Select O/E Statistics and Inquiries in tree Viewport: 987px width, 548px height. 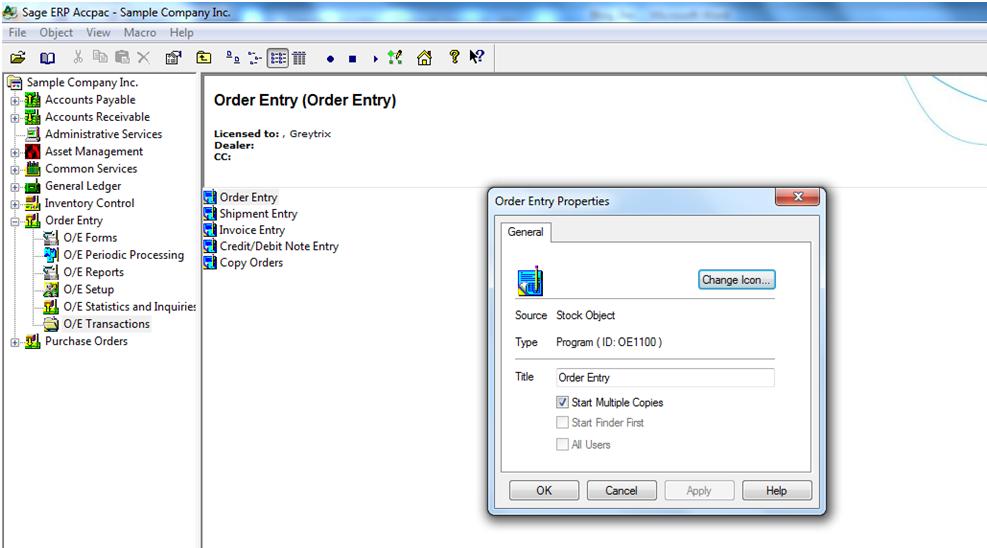click(130, 306)
